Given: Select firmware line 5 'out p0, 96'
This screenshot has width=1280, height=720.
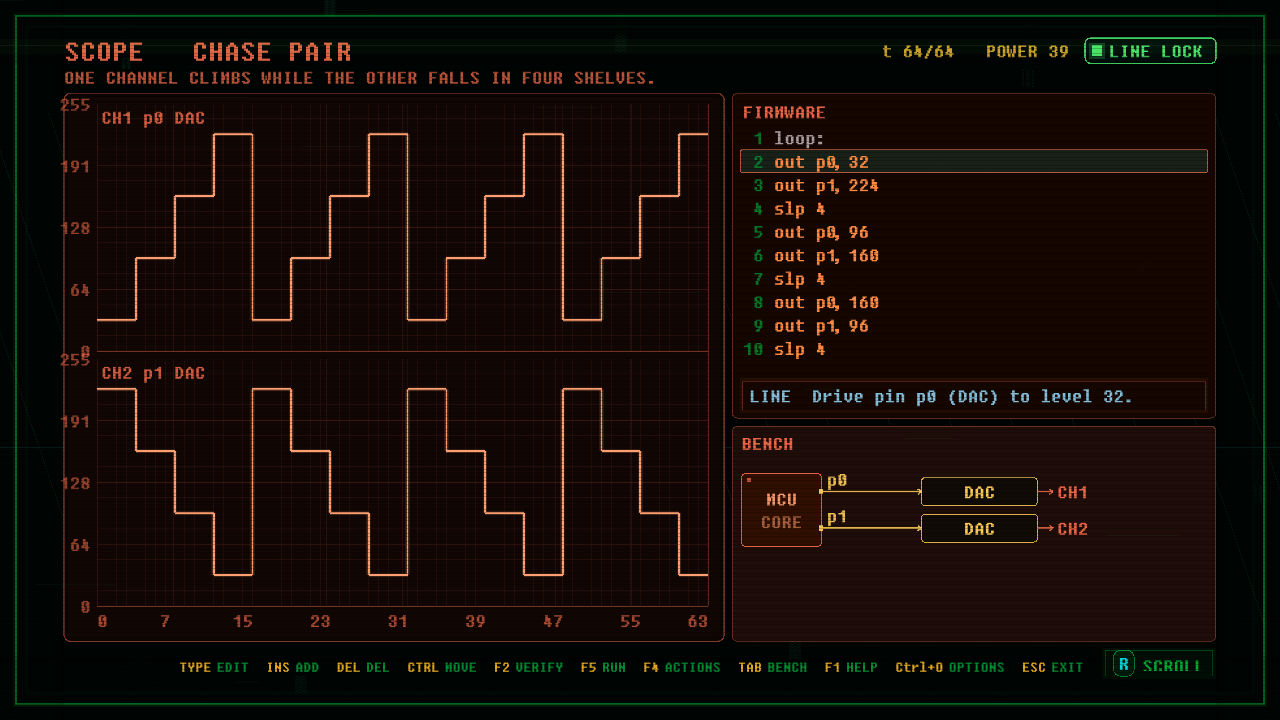Looking at the screenshot, I should [x=974, y=232].
